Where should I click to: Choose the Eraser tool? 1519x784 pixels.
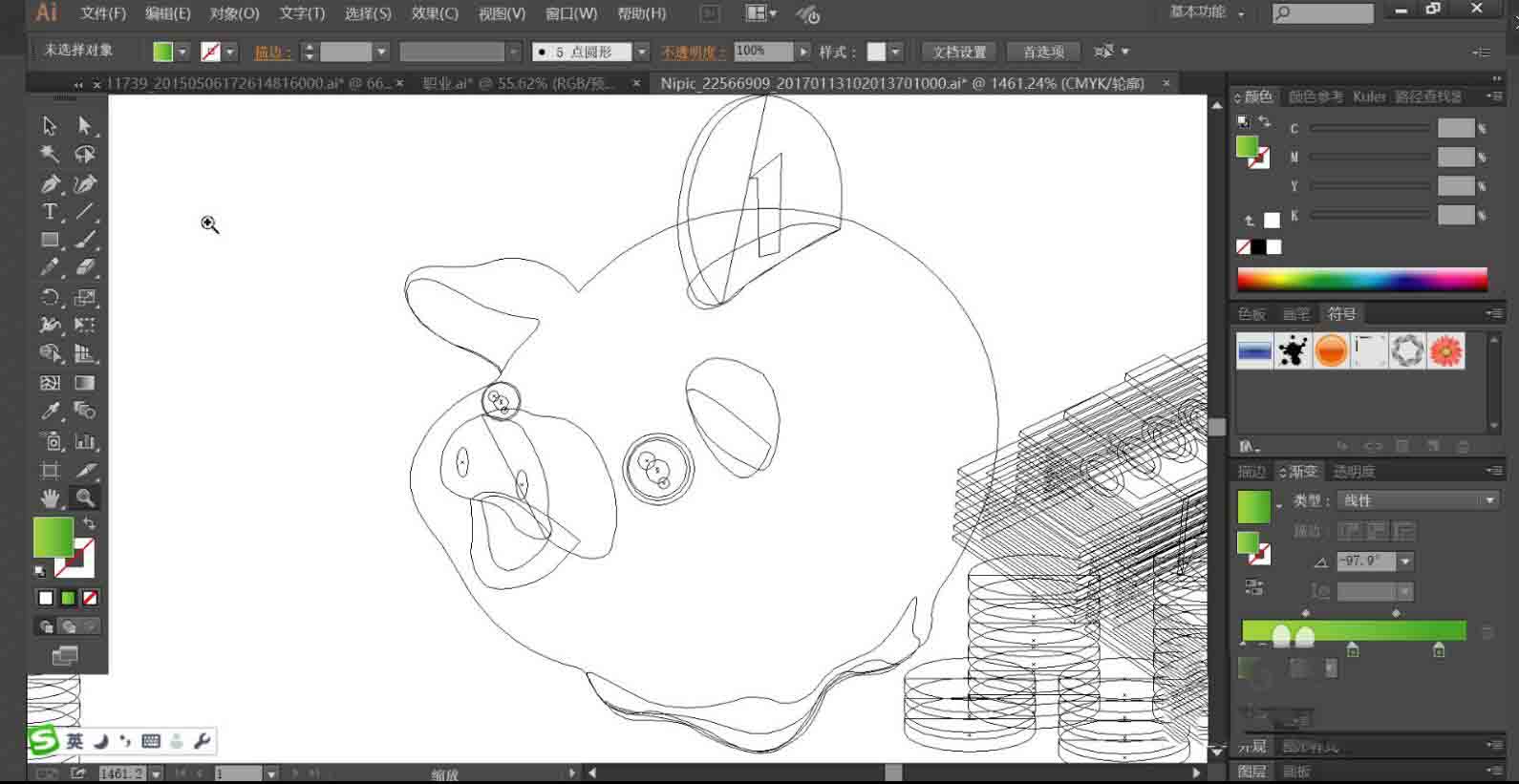point(85,268)
